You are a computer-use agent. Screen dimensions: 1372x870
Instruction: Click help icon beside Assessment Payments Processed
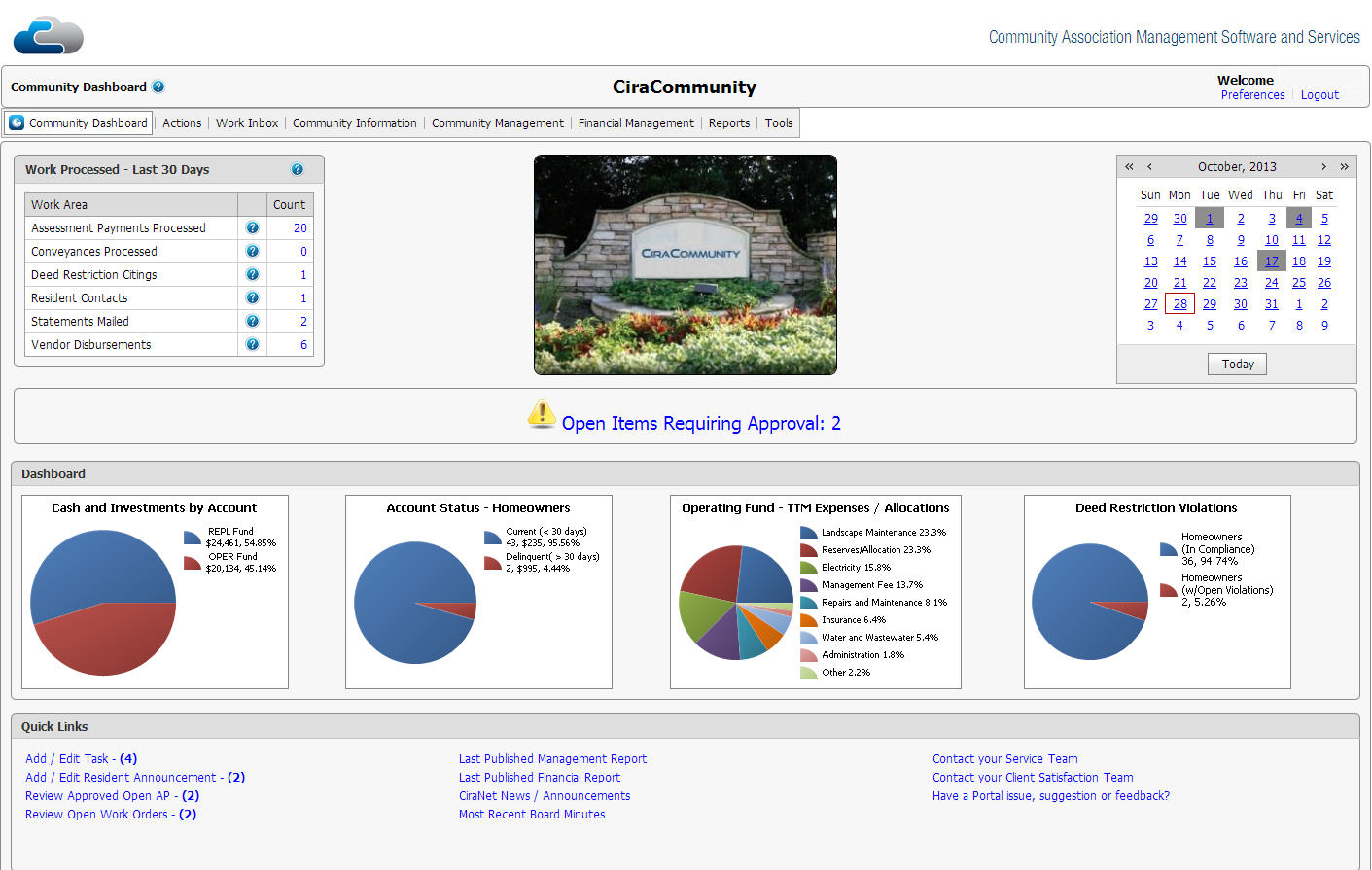click(x=252, y=227)
